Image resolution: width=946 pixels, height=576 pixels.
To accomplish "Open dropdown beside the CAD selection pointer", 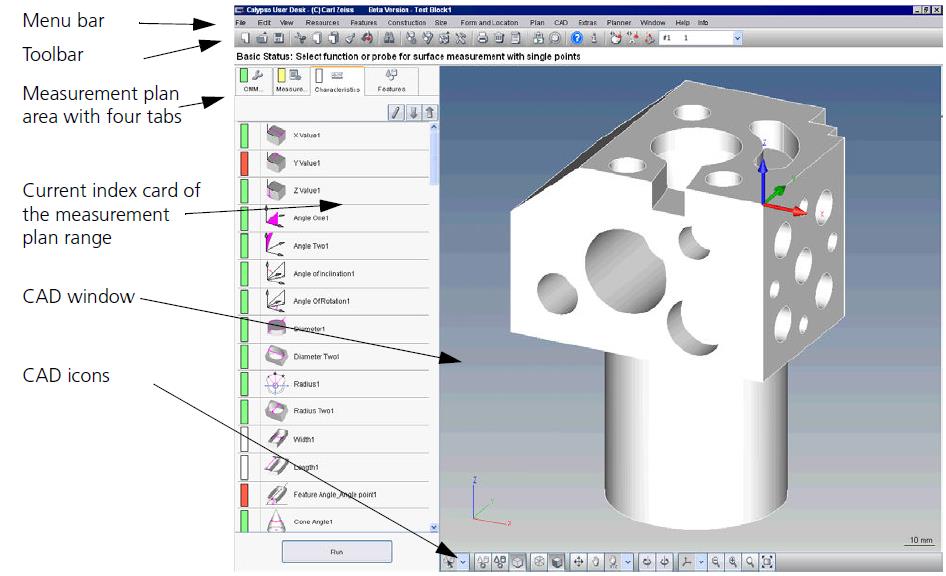I will click(463, 562).
